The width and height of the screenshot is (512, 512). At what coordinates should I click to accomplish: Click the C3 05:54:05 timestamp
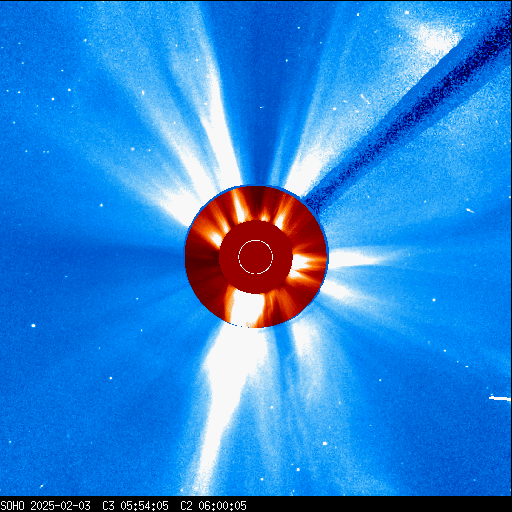click(135, 505)
